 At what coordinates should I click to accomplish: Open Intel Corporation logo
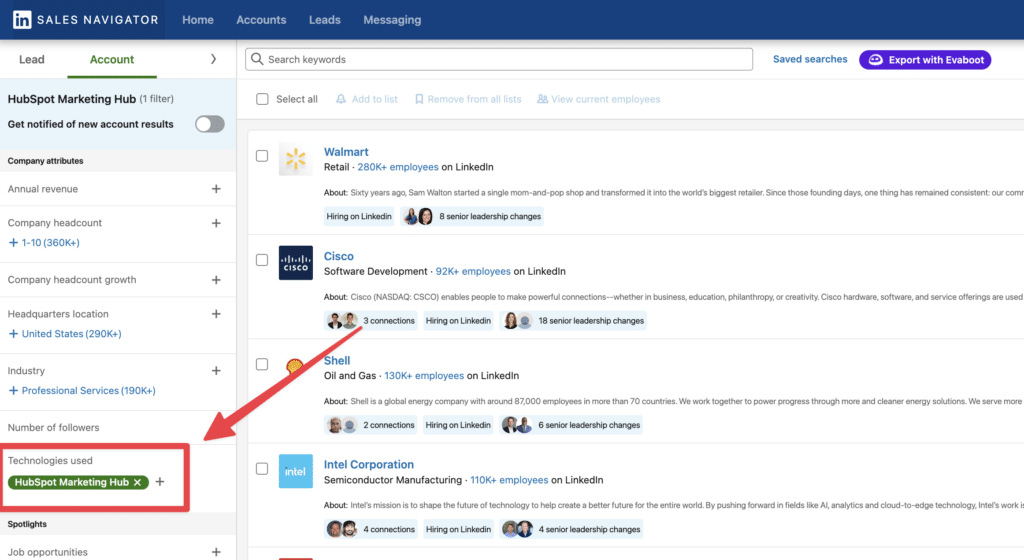[296, 471]
